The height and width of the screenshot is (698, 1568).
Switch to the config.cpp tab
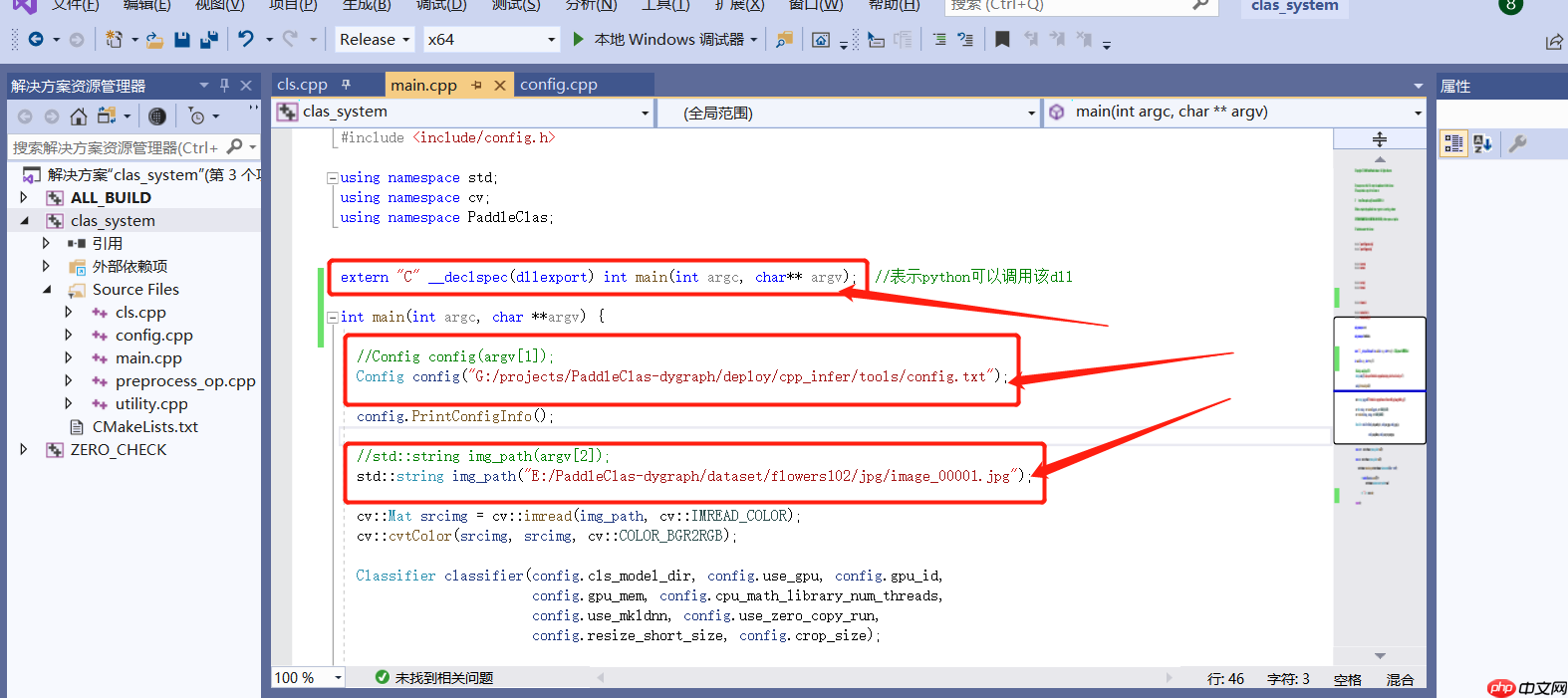(x=559, y=85)
